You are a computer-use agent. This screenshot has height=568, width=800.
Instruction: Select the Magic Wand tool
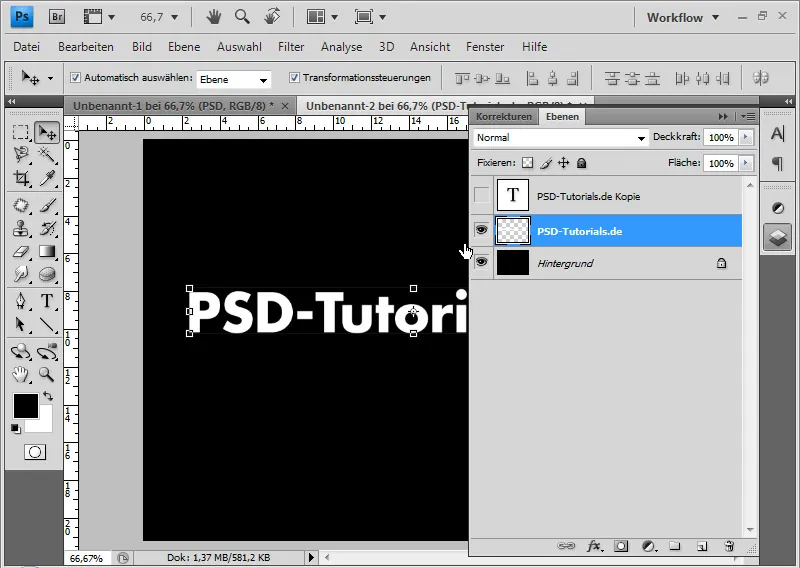(x=47, y=155)
